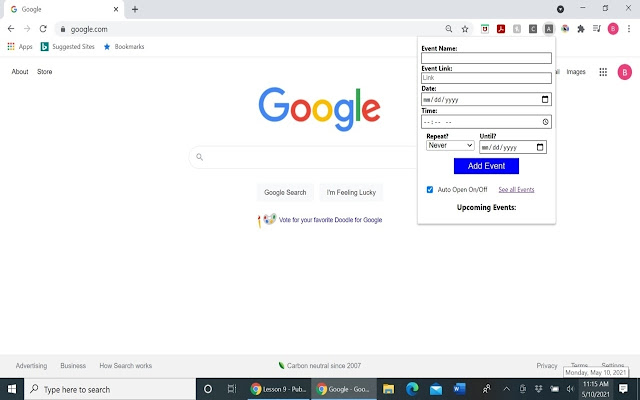Open Task View on the taskbar
Viewport: 640px width, 400px height.
coord(232,389)
